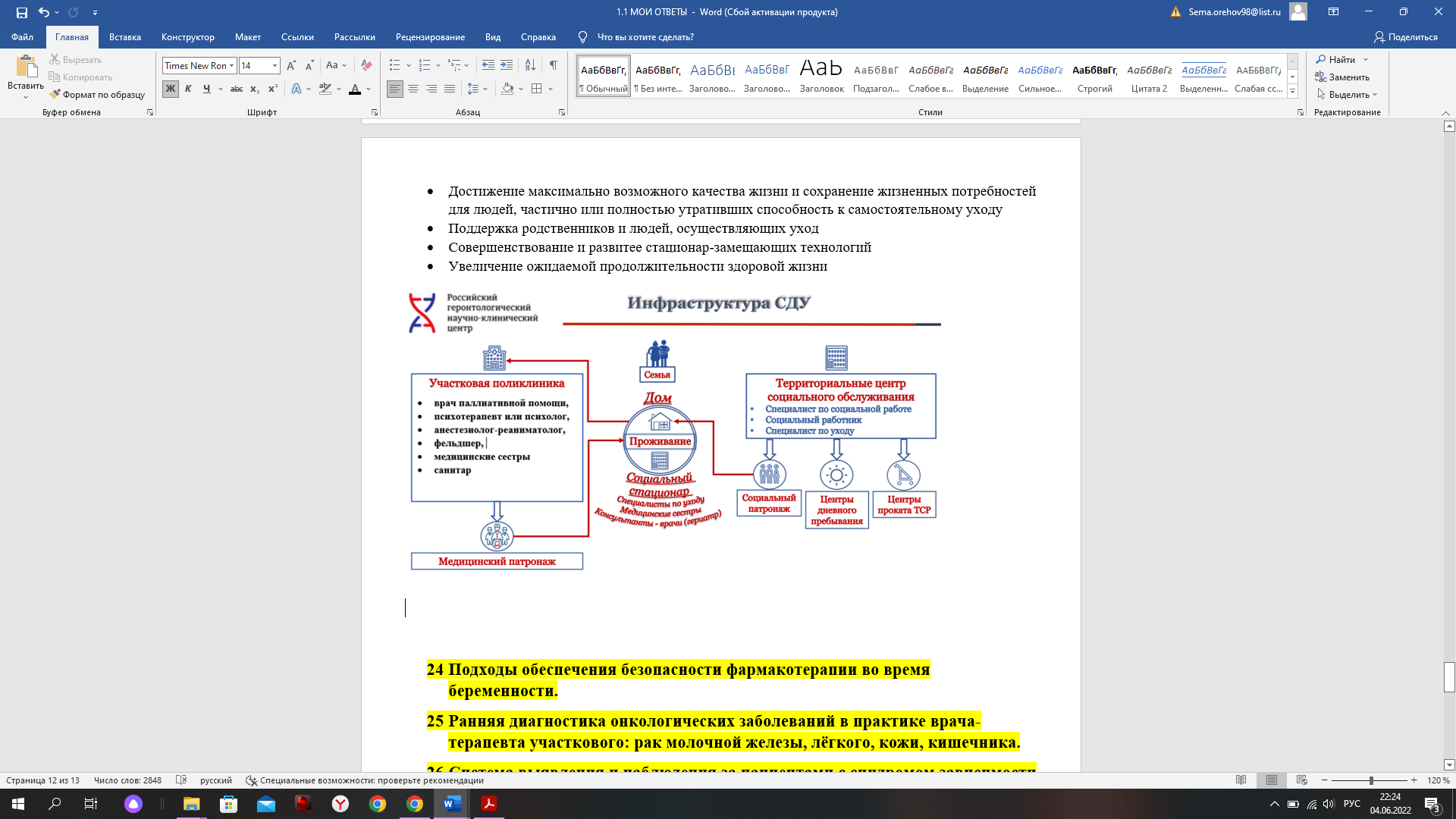Toggle left alignment of paragraph
The height and width of the screenshot is (819, 1456).
point(395,89)
